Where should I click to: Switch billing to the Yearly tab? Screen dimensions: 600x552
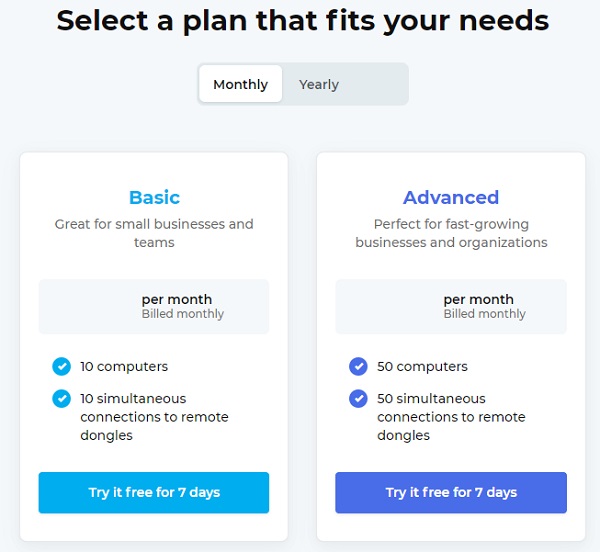pyautogui.click(x=319, y=84)
